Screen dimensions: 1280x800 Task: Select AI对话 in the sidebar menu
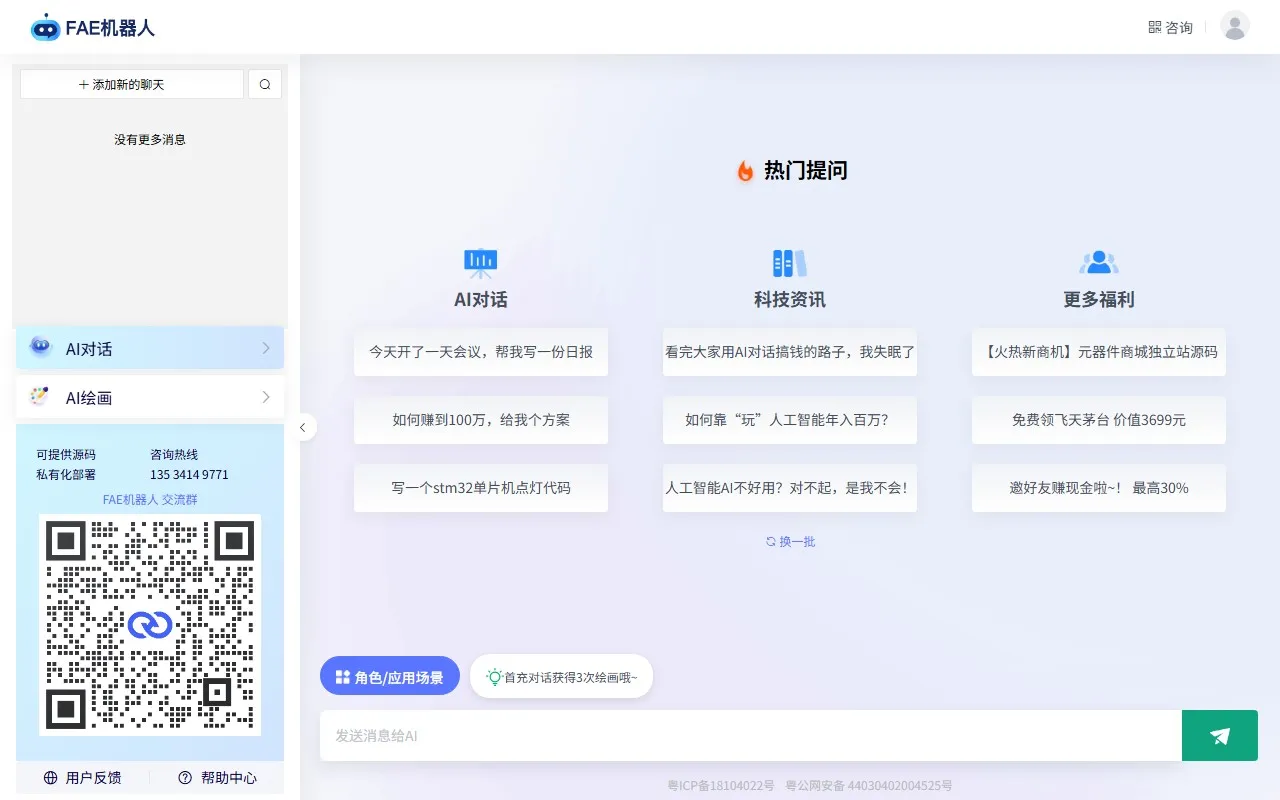90,349
